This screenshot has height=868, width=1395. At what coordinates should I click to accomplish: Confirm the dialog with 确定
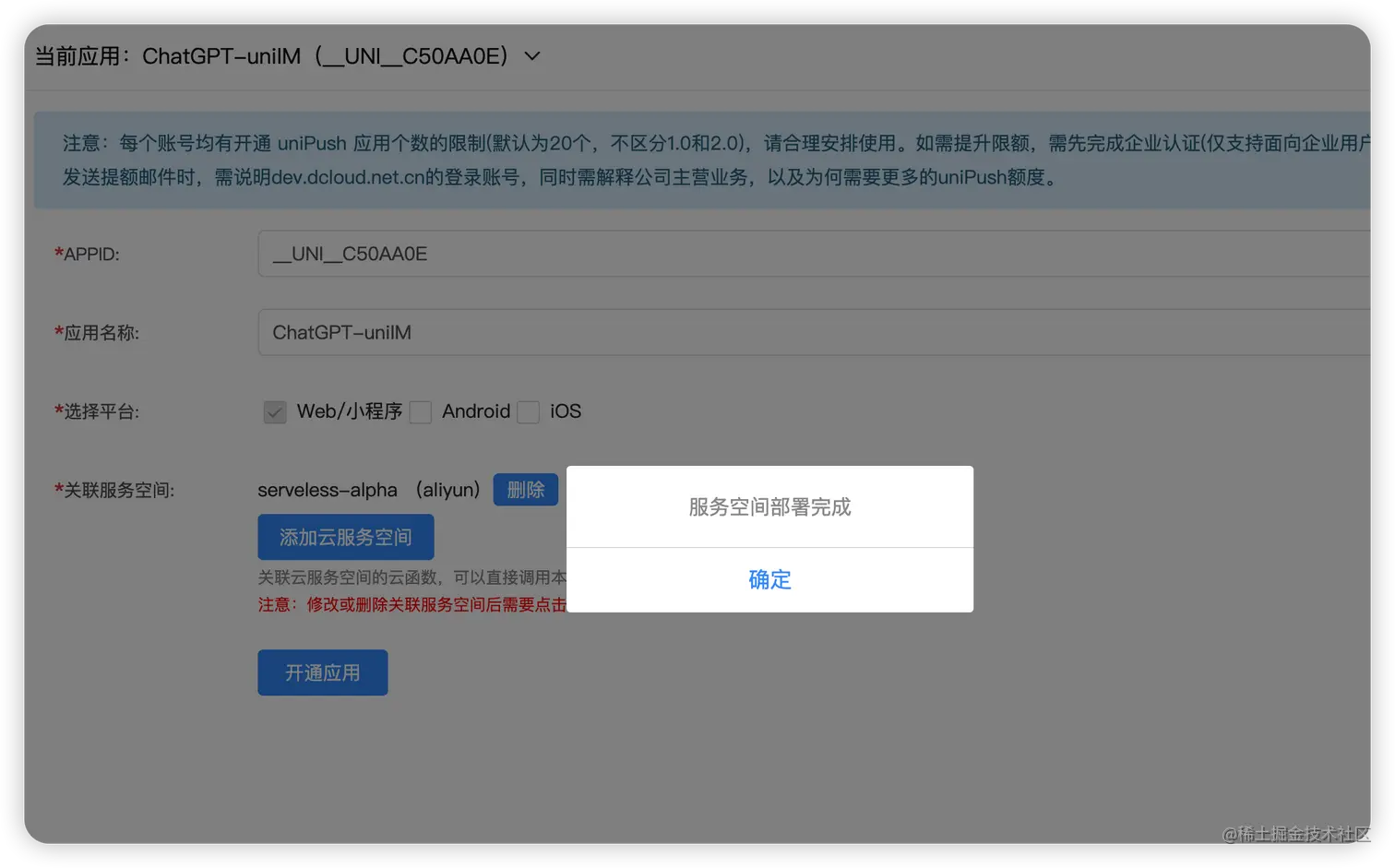click(x=769, y=579)
